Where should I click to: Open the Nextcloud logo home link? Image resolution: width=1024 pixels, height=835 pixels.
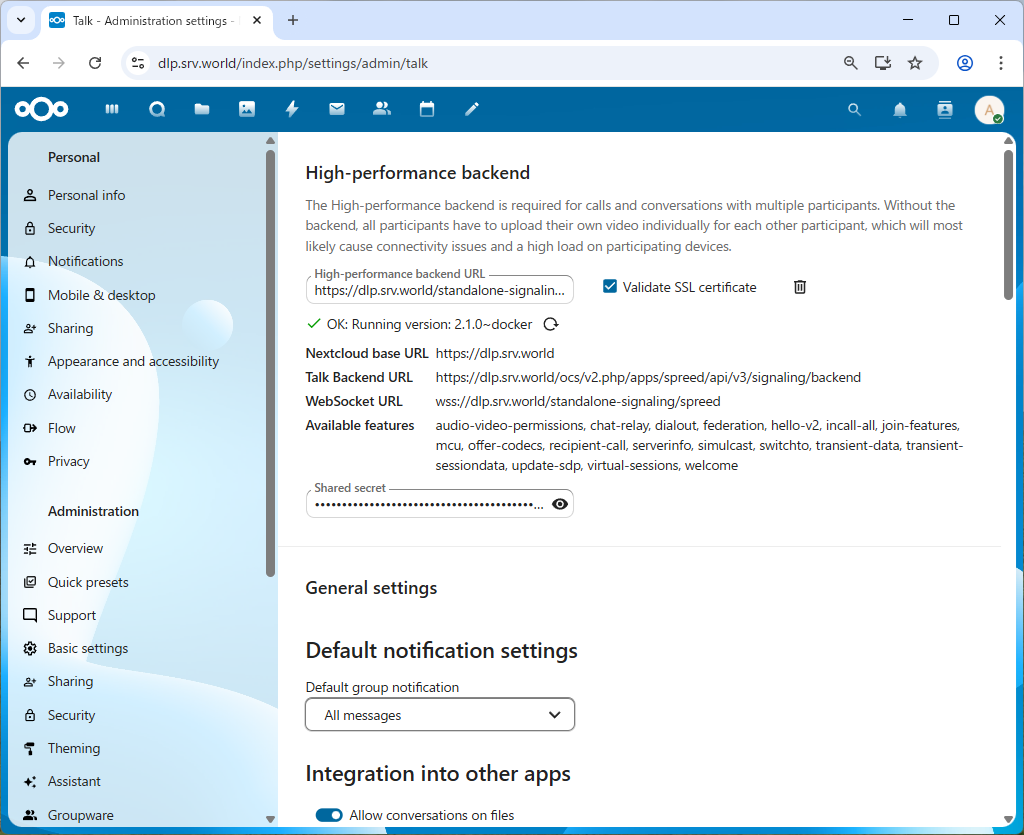tap(42, 109)
